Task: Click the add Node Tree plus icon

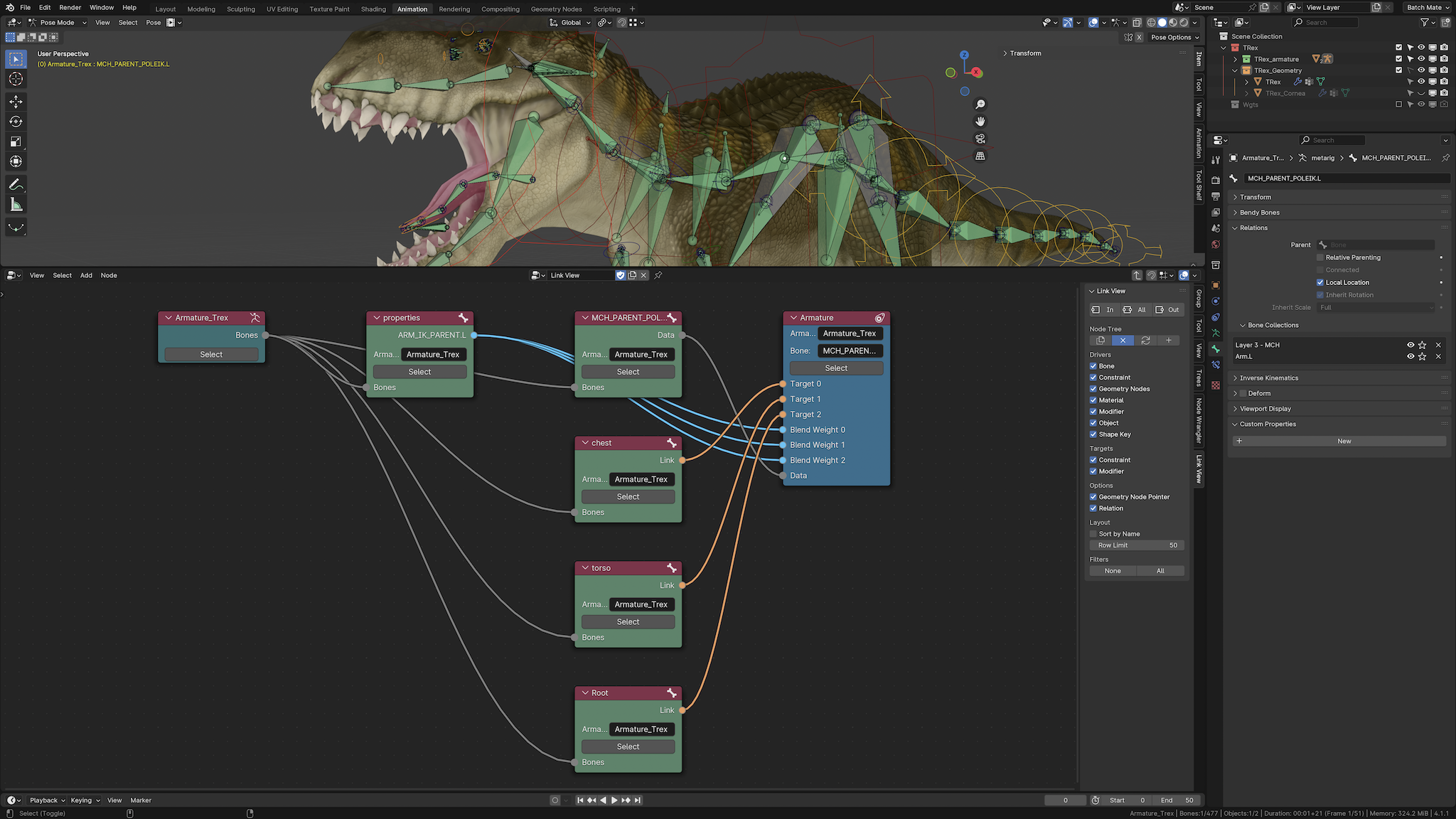Action: pos(1168,341)
